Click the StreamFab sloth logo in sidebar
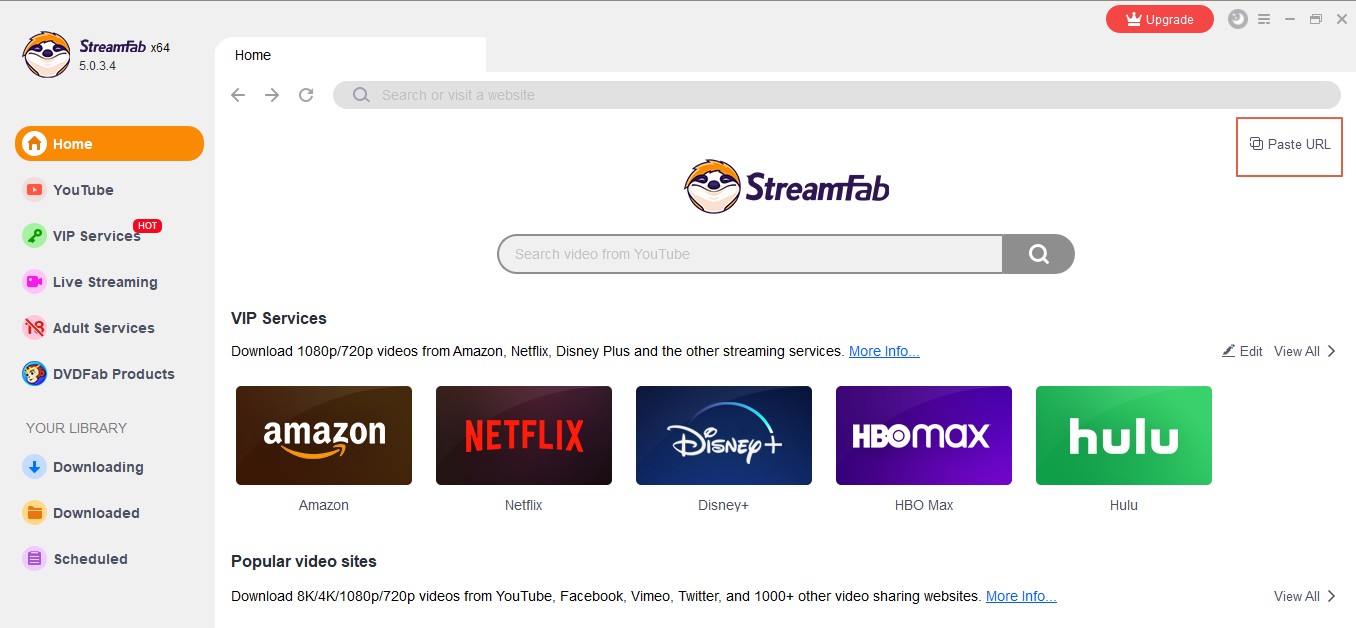This screenshot has height=628, width=1356. 46,54
